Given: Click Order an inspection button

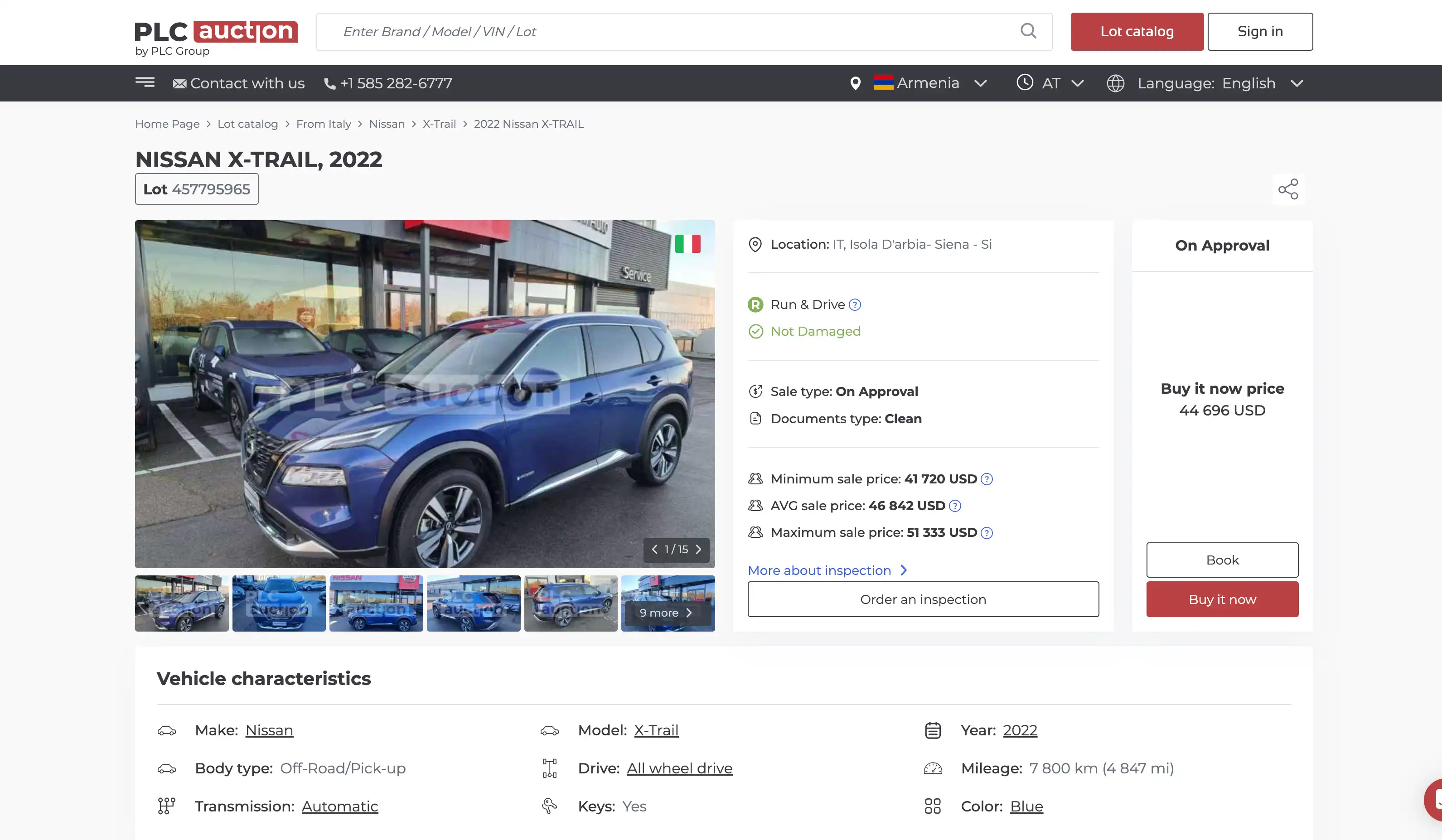Looking at the screenshot, I should pos(922,599).
